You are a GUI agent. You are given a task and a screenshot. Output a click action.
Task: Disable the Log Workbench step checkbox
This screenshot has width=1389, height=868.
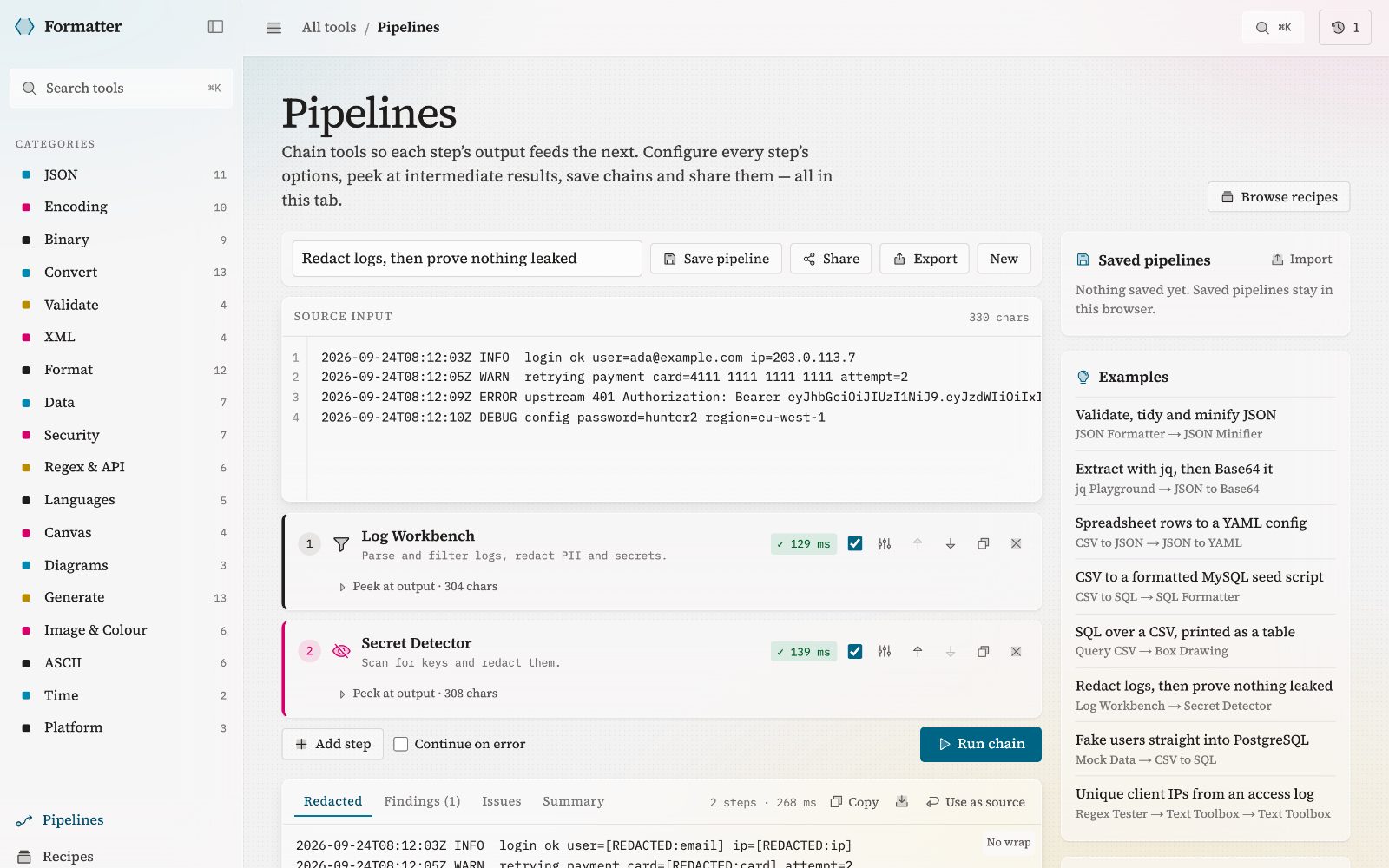[x=855, y=543]
